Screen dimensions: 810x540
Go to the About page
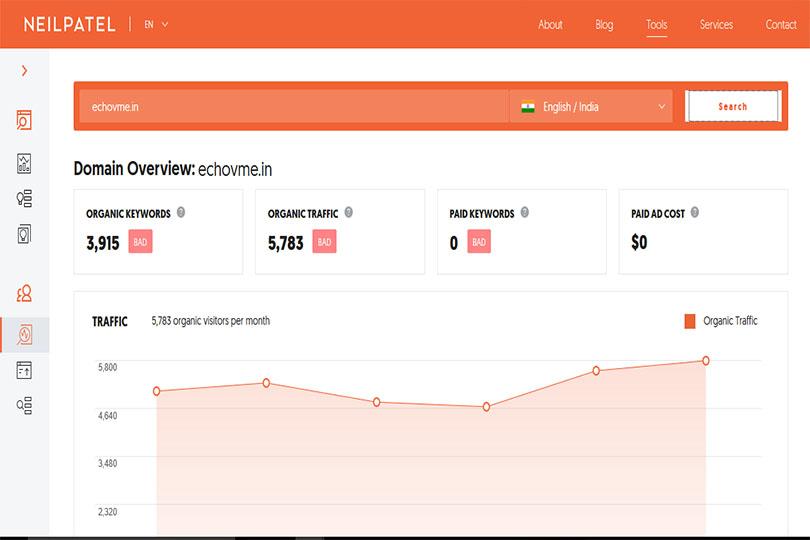click(x=550, y=24)
